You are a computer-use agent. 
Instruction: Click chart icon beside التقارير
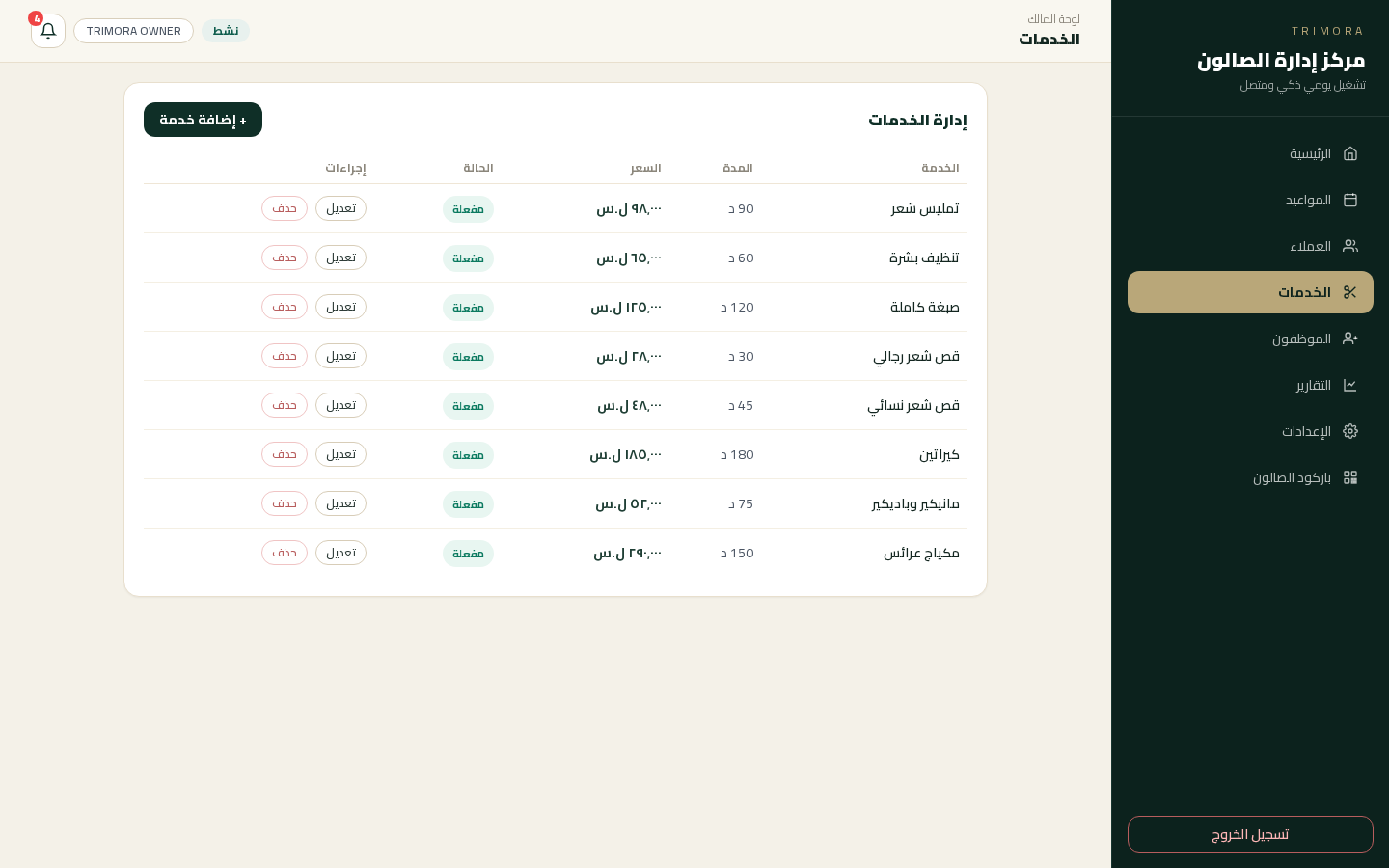(1350, 385)
